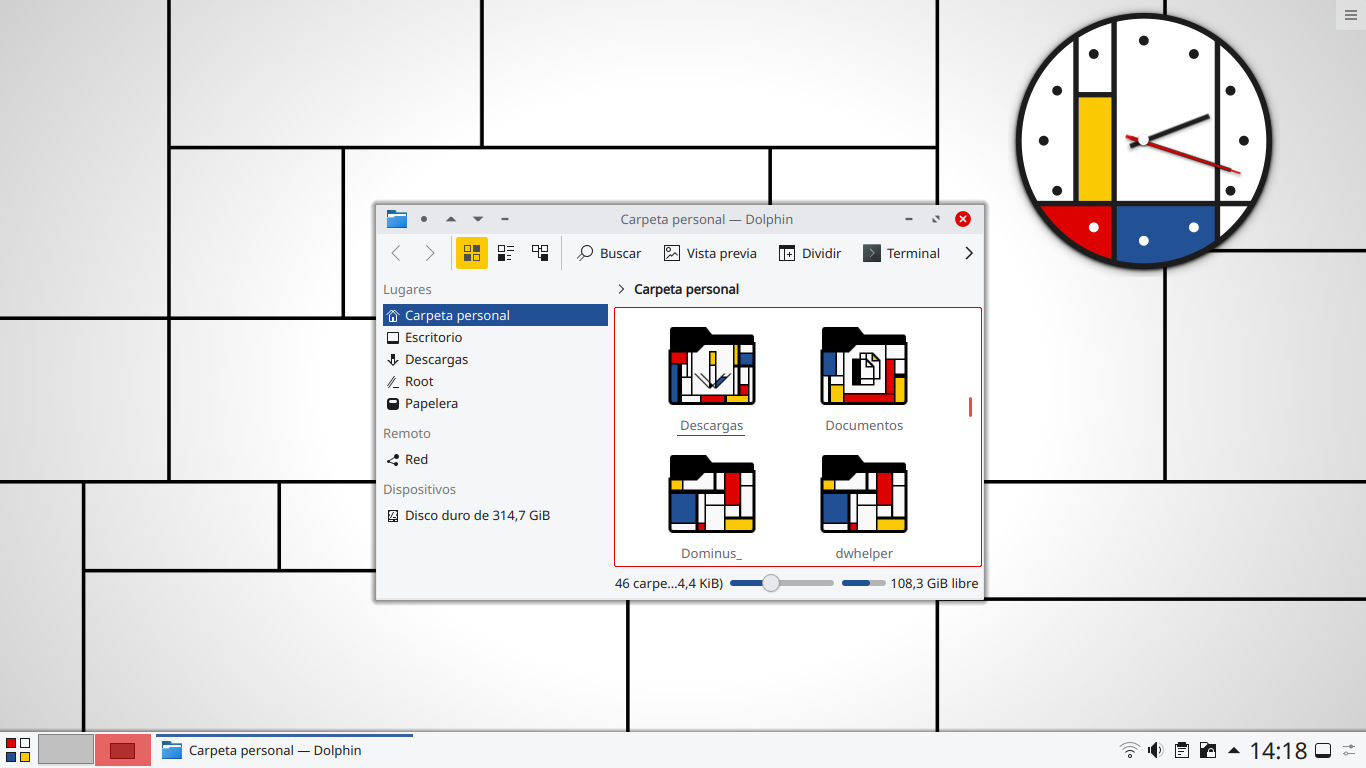Viewport: 1366px width, 768px height.
Task: Click the keep-below down arrow in titlebar
Action: [478, 219]
